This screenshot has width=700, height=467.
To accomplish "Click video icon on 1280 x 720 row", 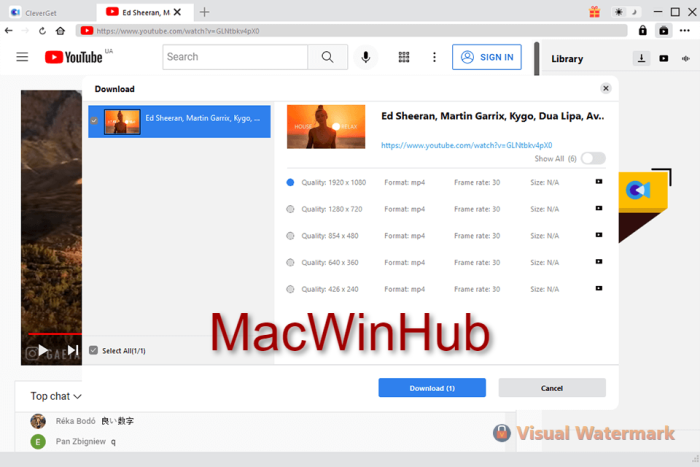I will click(599, 208).
